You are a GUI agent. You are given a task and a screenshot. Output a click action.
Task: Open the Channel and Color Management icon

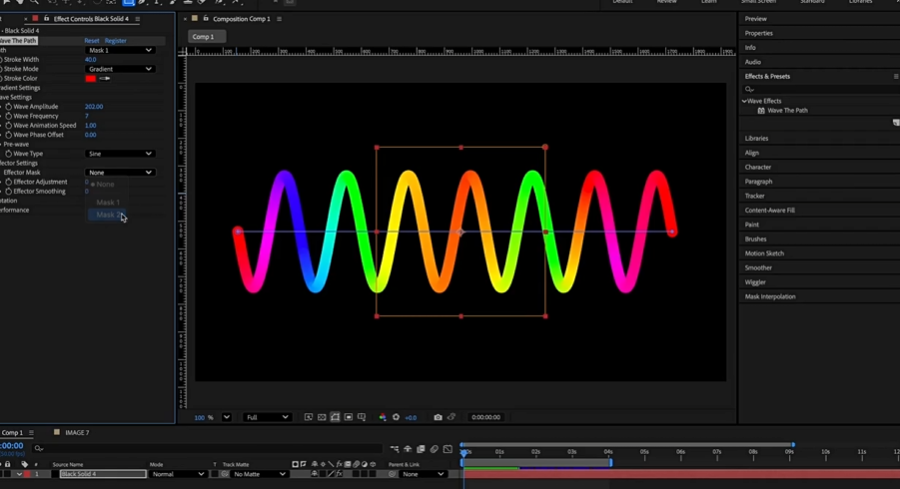tap(382, 417)
